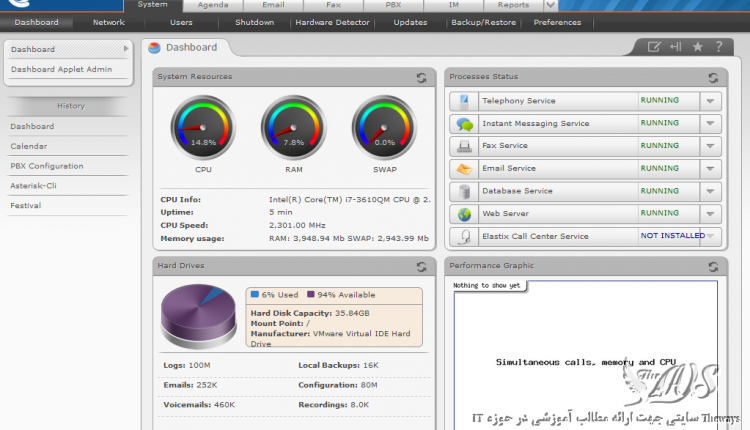This screenshot has height=430, width=750.
Task: Click the Telephony Service phone icon
Action: pyautogui.click(x=464, y=101)
